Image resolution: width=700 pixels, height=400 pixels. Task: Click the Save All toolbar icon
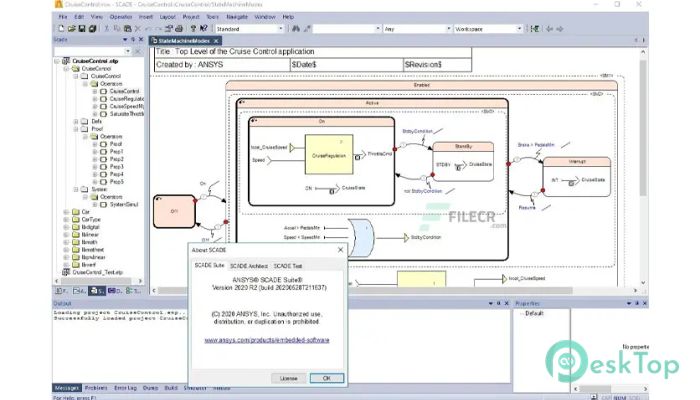tap(92, 29)
